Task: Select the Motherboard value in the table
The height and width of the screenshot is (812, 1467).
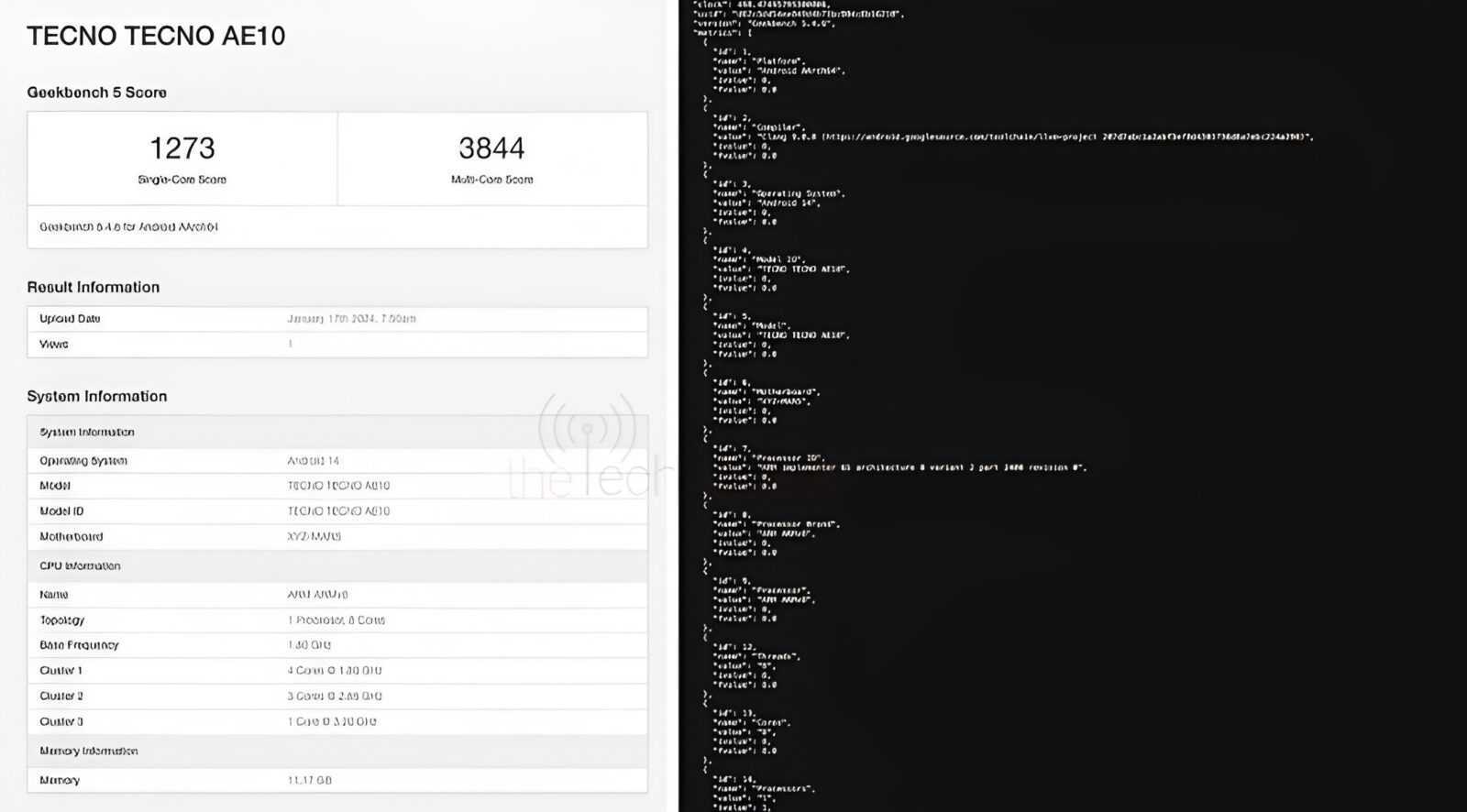Action: [314, 537]
